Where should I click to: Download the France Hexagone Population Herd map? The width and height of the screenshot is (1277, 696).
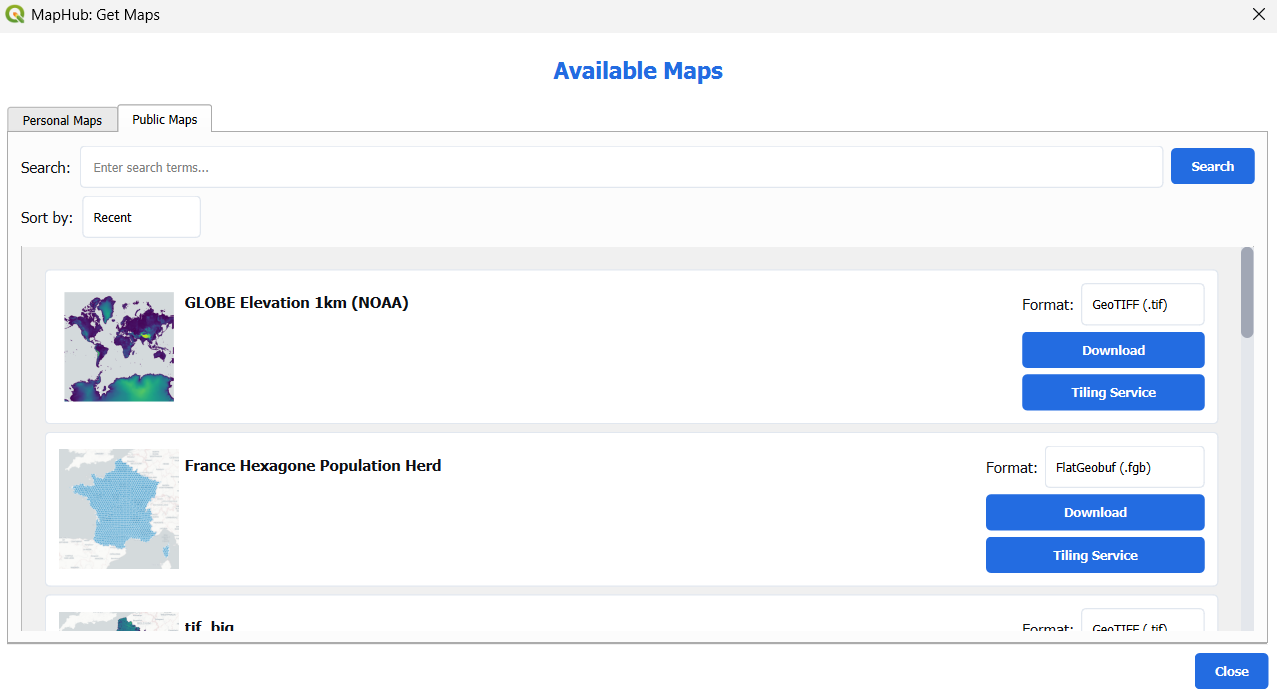point(1095,512)
